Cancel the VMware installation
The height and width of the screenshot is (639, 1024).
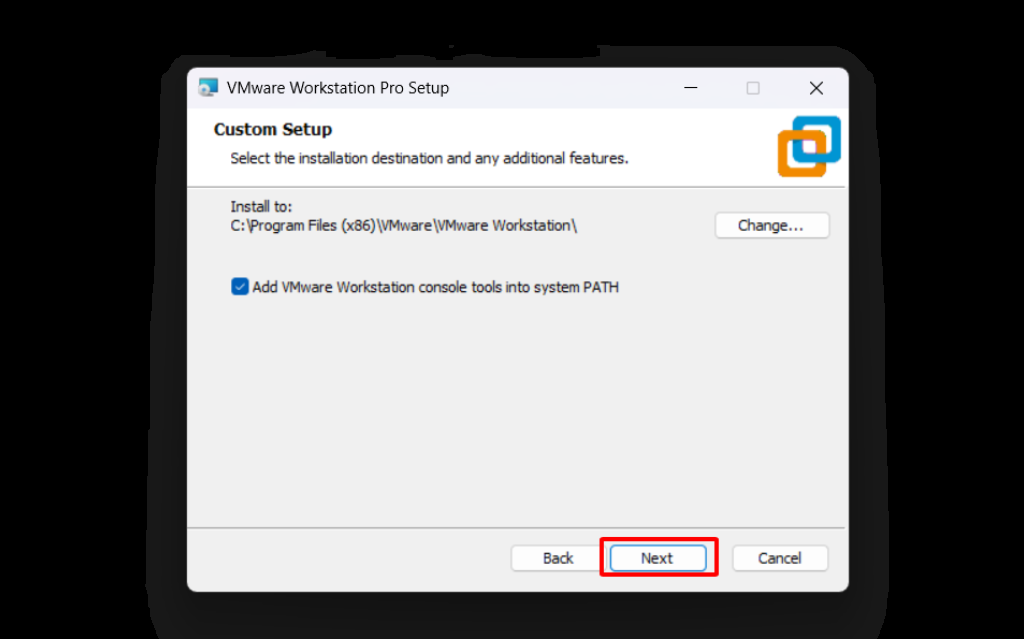point(779,558)
